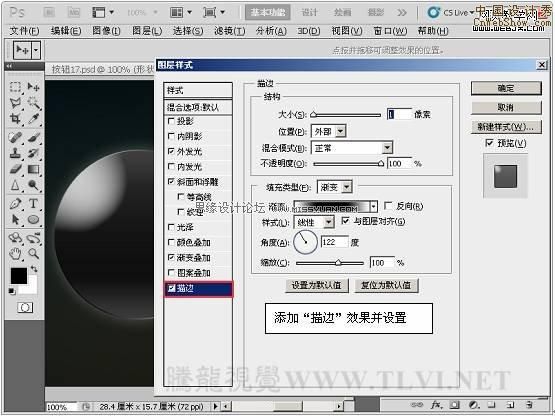Select the Move tool in the toolbox

(x=34, y=87)
